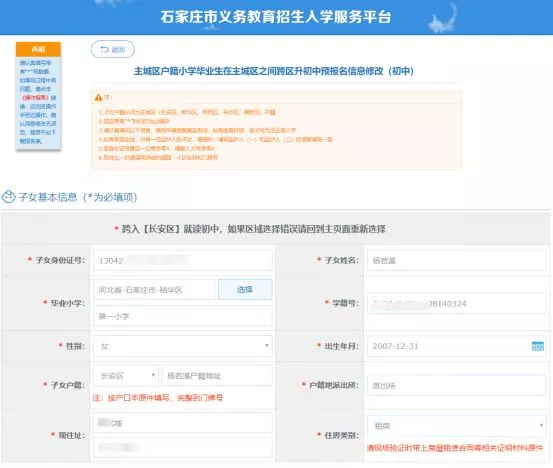Click the 河北省-石家庄市-裕华区 region field
The width and height of the screenshot is (553, 468).
154,290
